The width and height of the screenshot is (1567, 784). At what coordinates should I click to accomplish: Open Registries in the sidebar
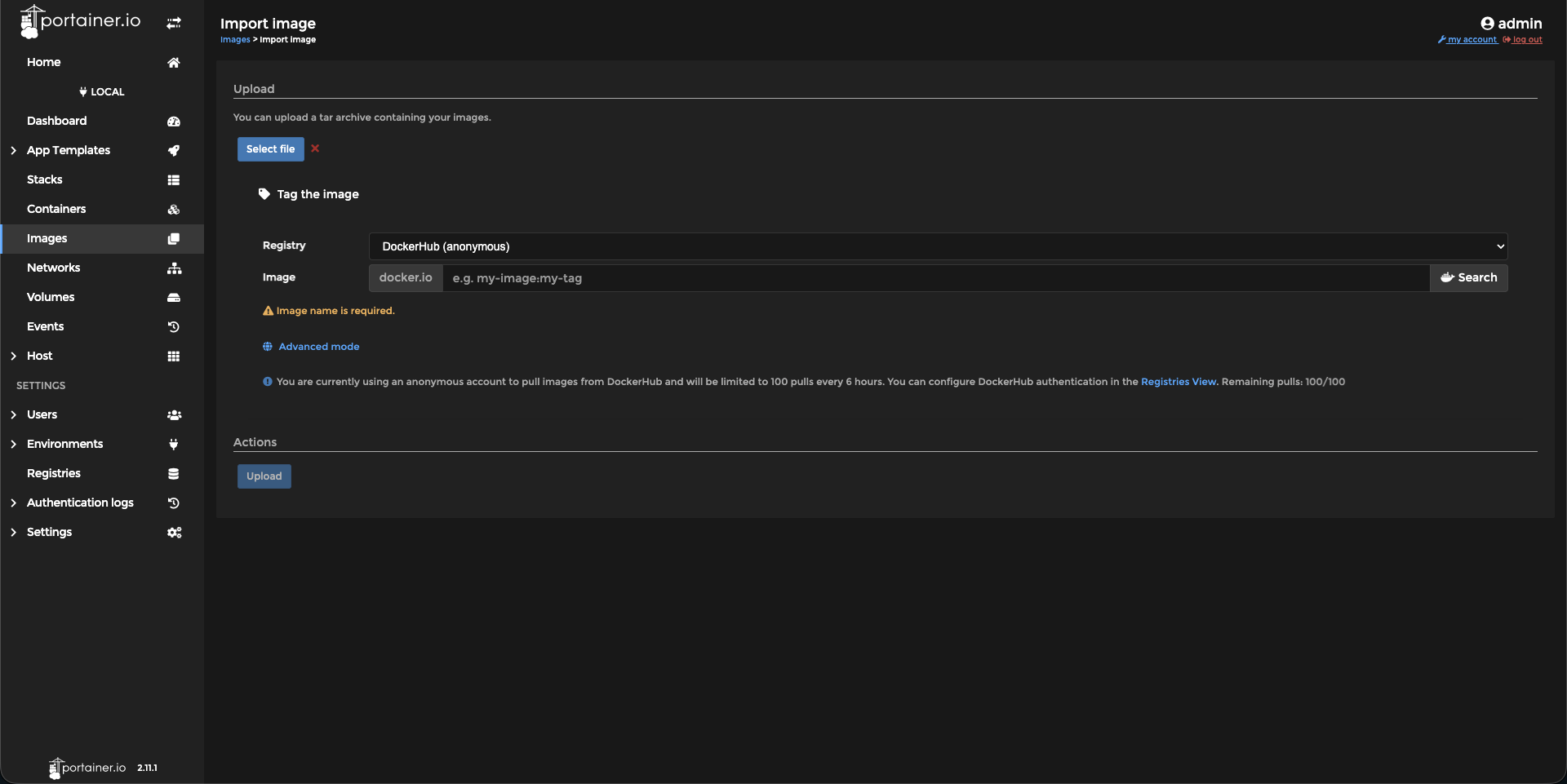tap(102, 474)
